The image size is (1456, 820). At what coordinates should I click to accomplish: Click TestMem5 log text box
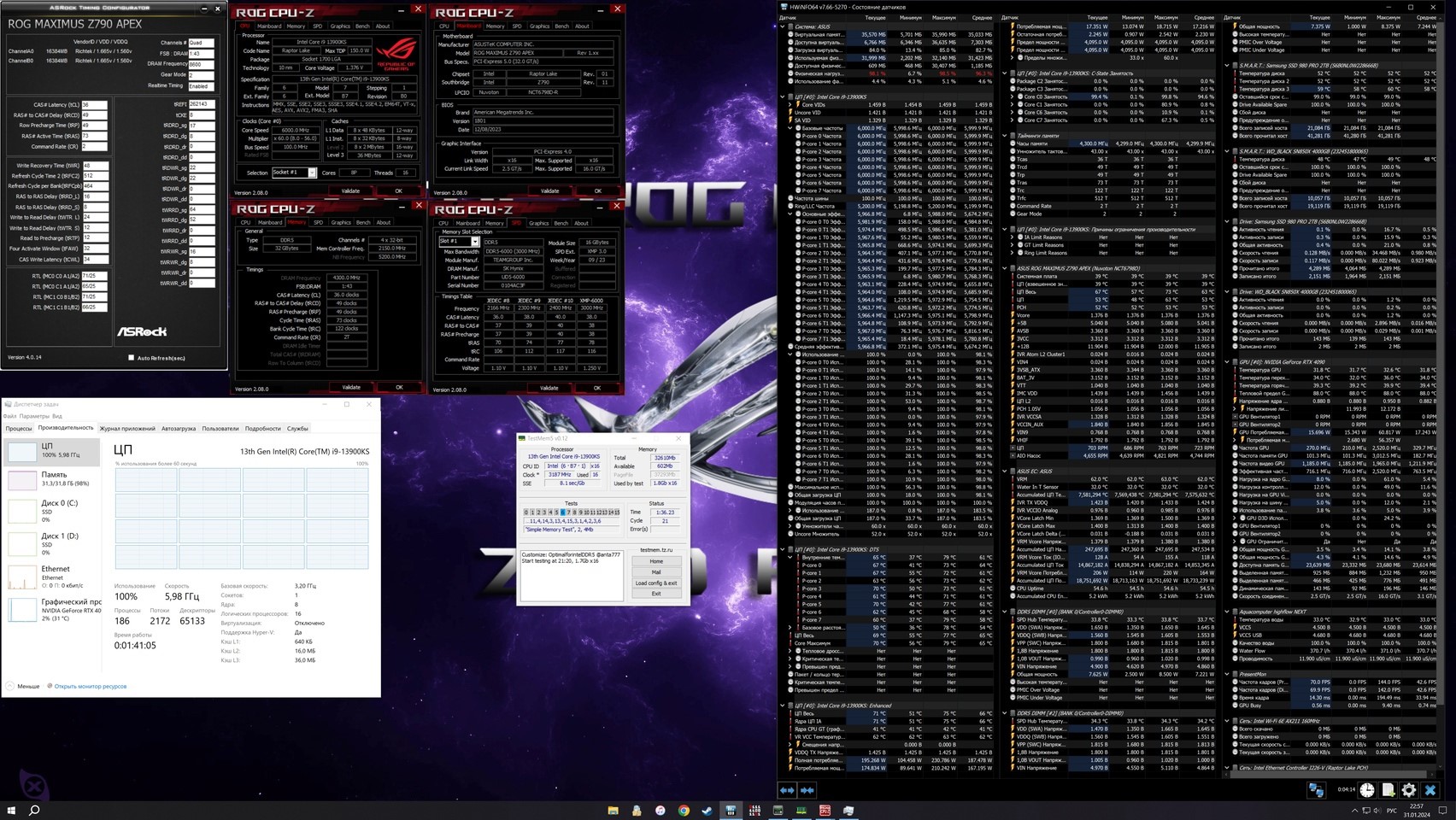(572, 575)
